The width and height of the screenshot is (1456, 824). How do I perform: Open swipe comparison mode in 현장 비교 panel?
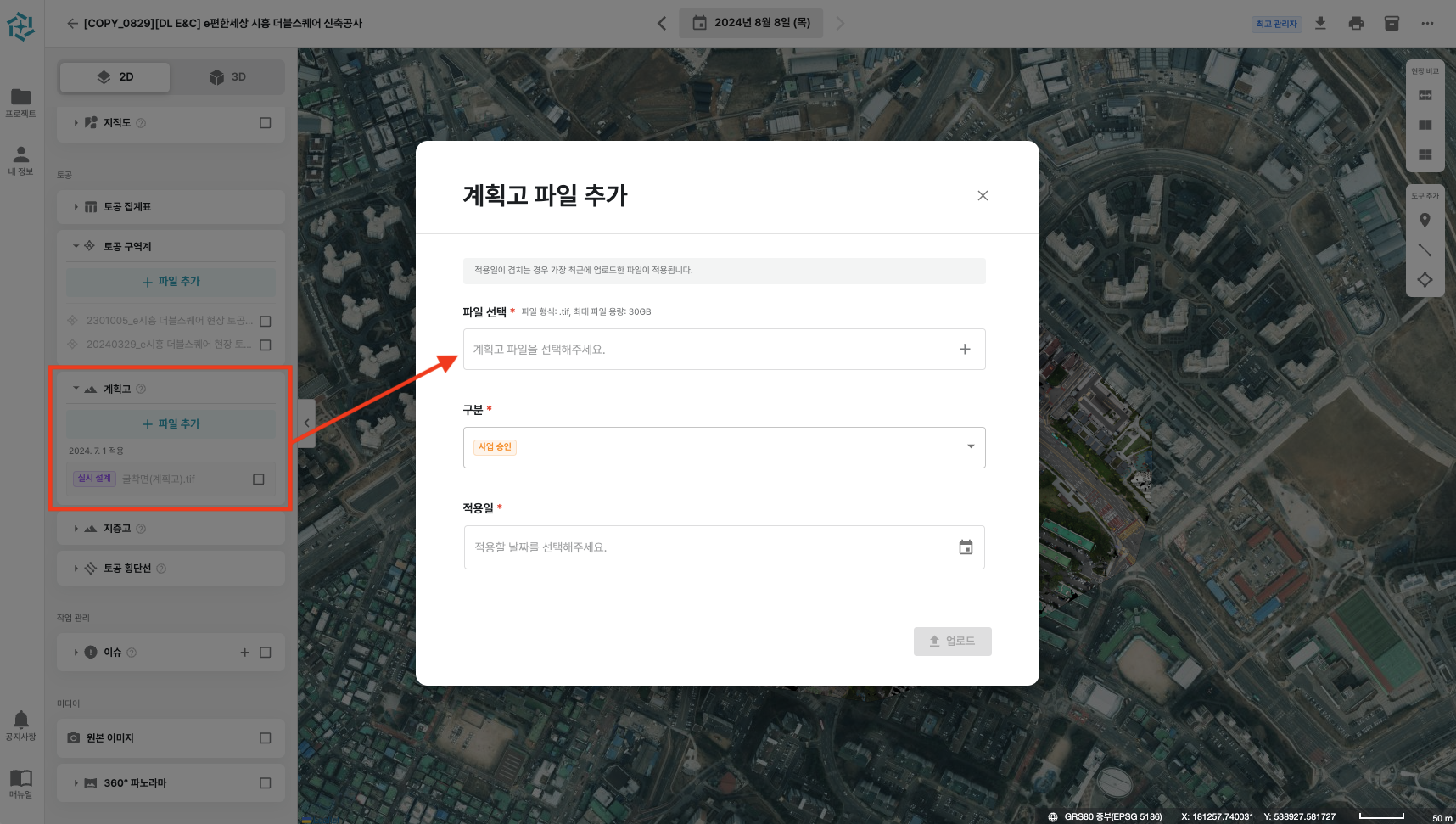click(1425, 95)
